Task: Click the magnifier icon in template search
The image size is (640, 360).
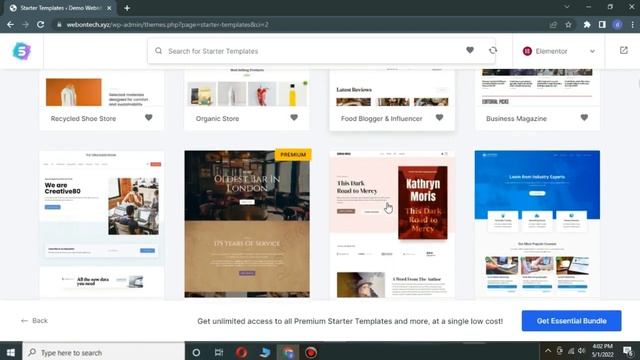Action: point(158,51)
